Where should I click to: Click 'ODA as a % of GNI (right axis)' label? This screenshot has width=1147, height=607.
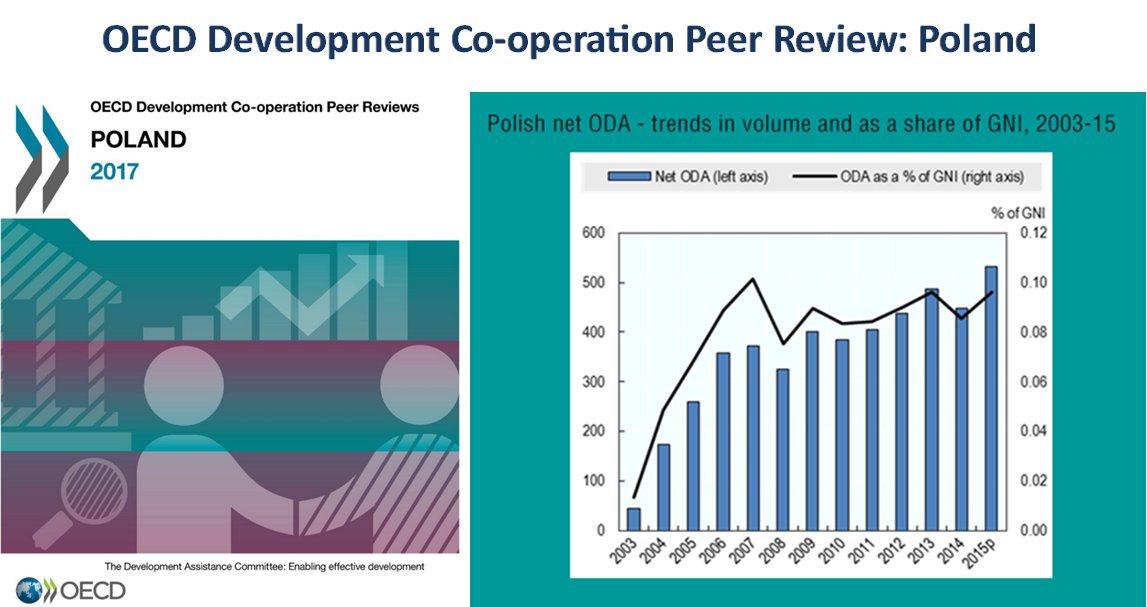[x=930, y=178]
